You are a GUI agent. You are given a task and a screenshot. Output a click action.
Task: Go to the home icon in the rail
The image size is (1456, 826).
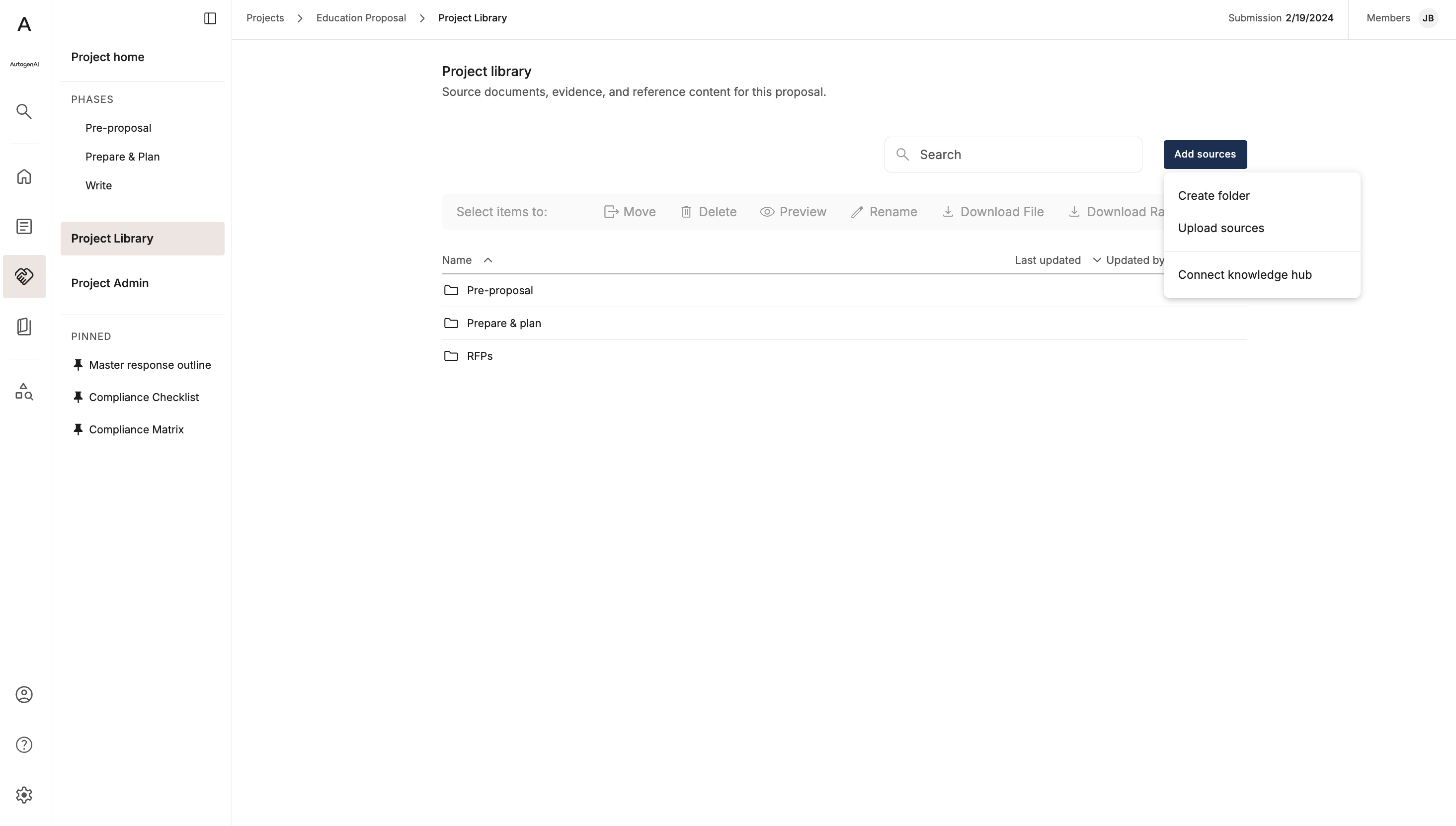[x=24, y=176]
